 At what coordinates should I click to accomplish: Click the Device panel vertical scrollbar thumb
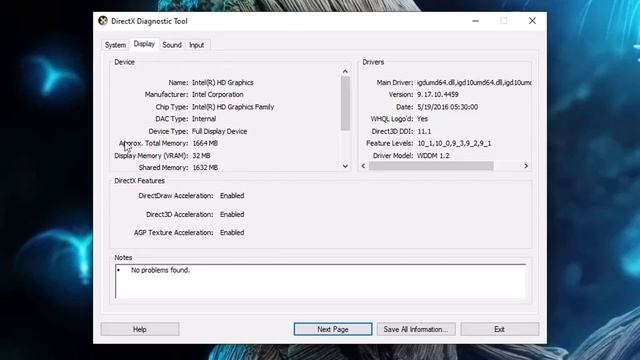pyautogui.click(x=345, y=103)
